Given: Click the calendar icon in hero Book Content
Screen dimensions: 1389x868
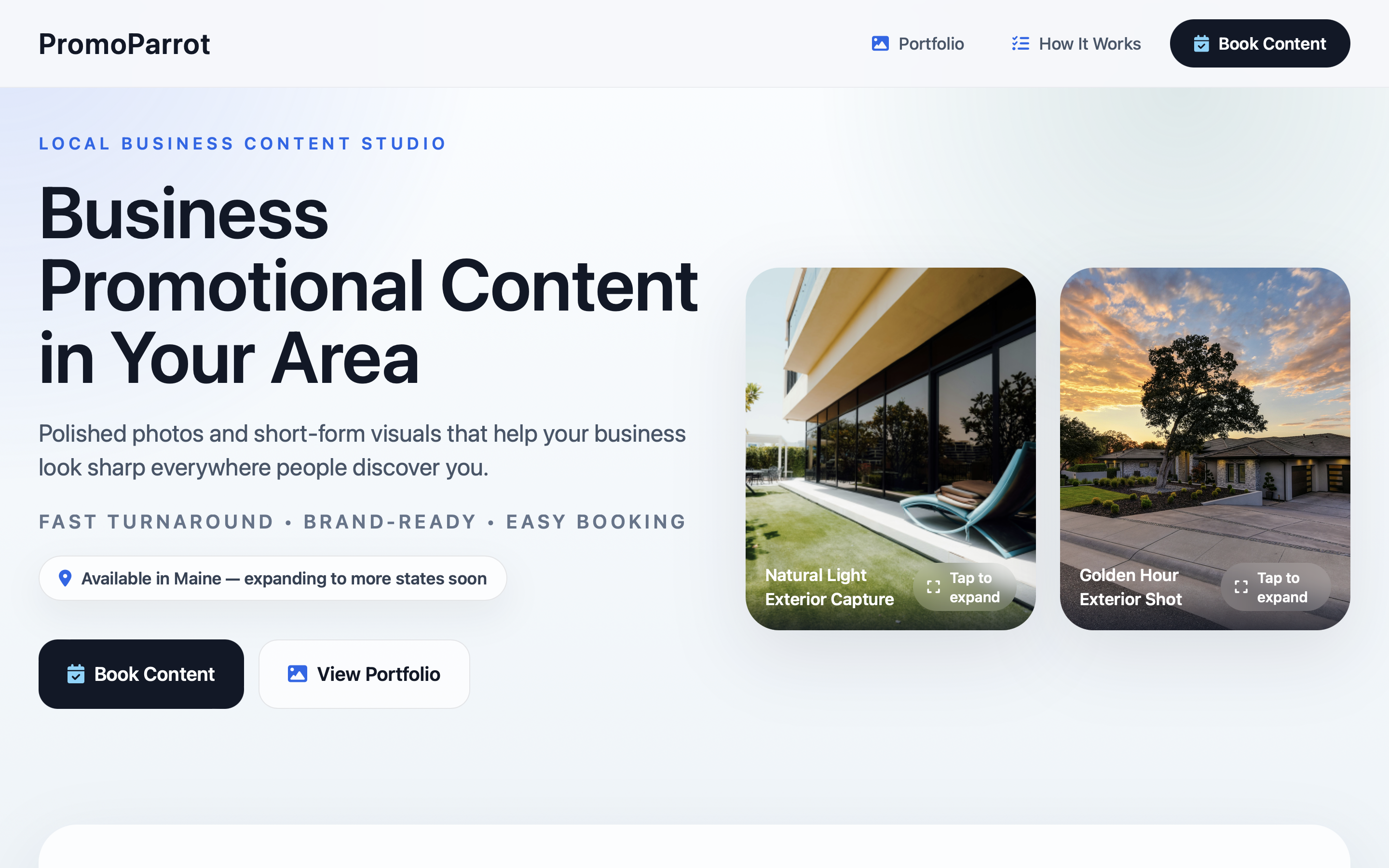Looking at the screenshot, I should [76, 674].
